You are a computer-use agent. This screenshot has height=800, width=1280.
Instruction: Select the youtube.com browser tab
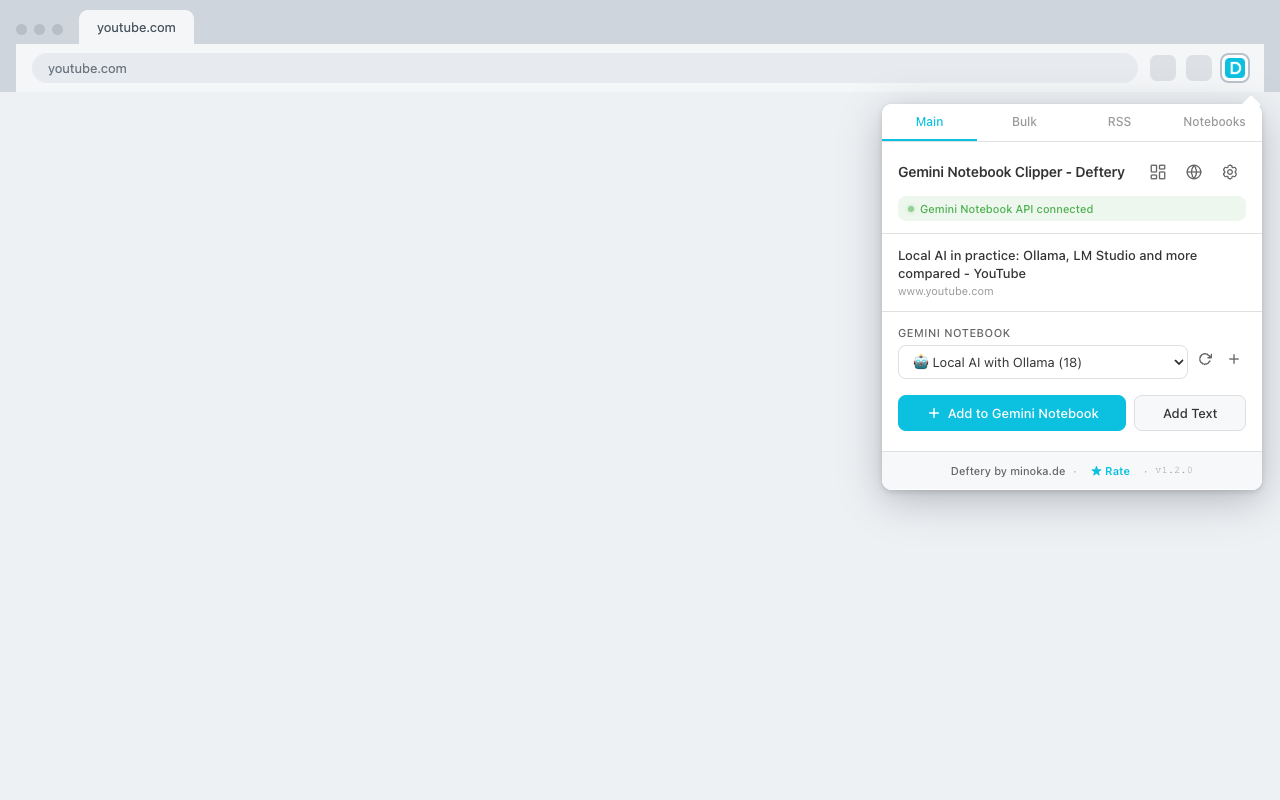[136, 27]
